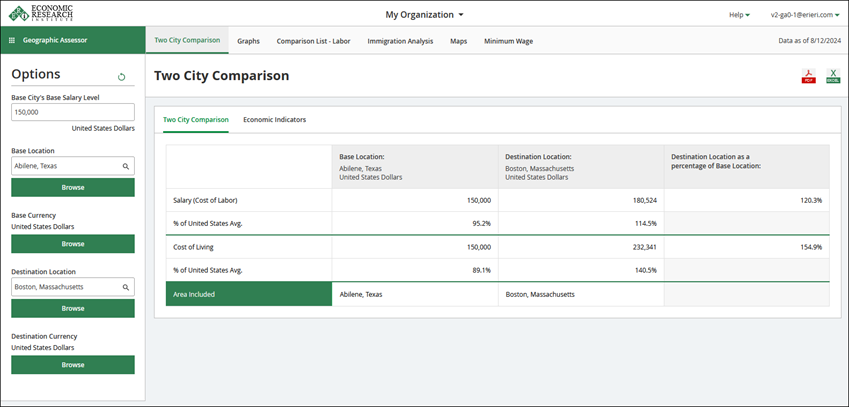Click the Geographic Assessor header label

(55, 40)
